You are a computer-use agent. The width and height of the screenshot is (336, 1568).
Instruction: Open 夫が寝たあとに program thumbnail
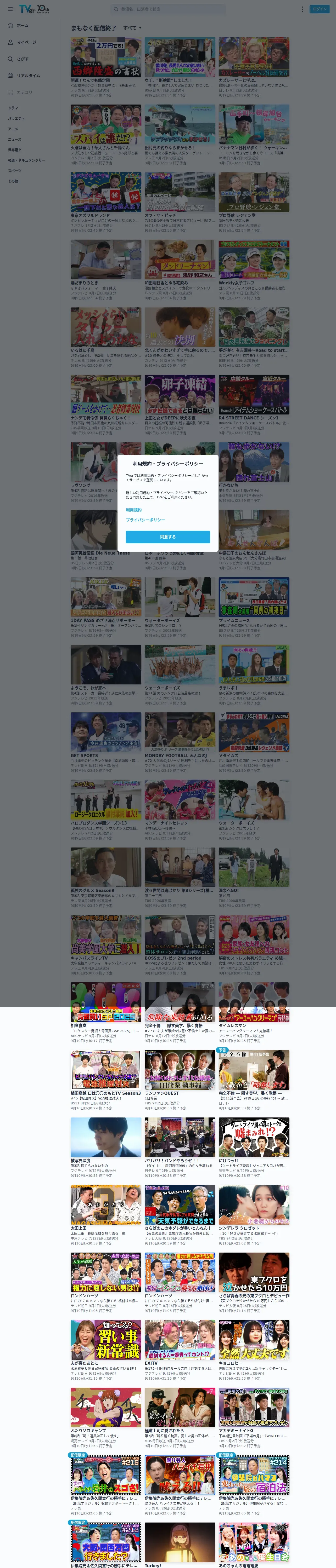click(x=106, y=1340)
